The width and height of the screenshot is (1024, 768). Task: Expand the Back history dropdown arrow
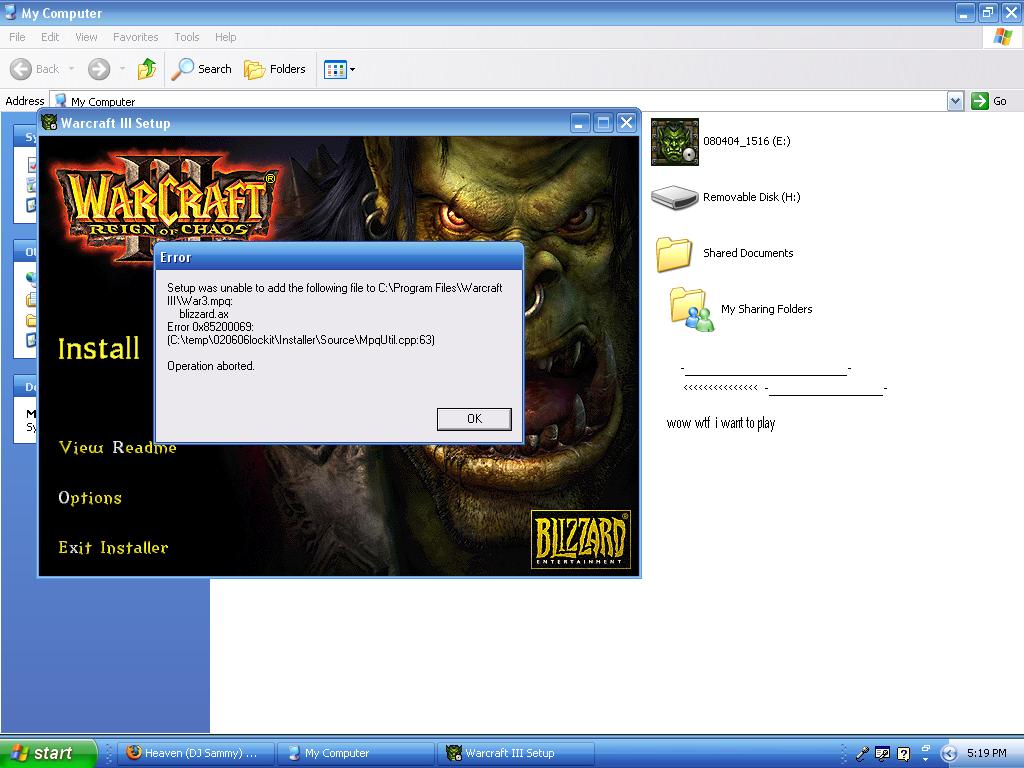[71, 69]
